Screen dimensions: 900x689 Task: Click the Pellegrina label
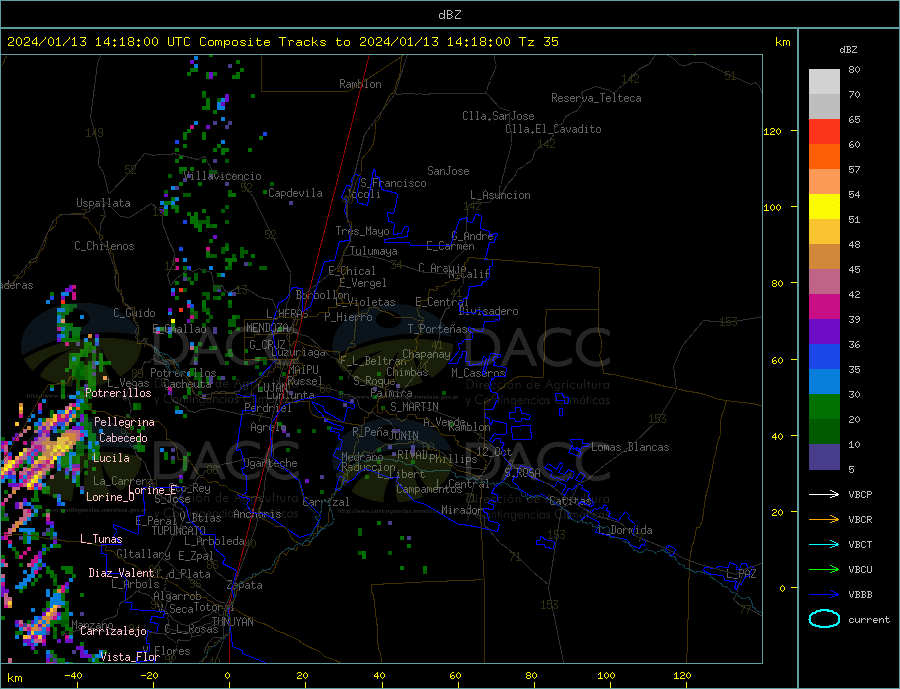click(125, 422)
